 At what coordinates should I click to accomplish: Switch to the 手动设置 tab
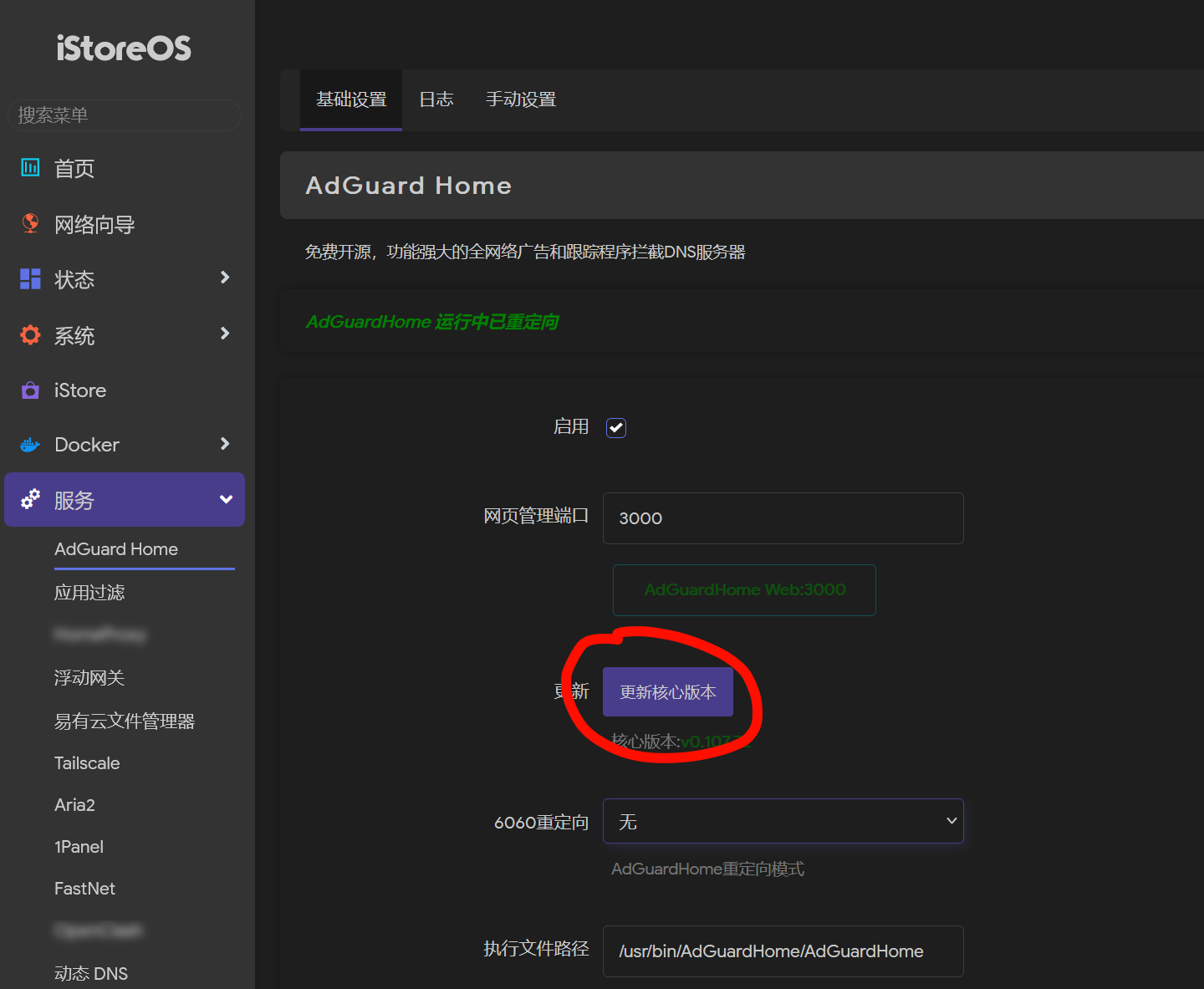click(521, 99)
